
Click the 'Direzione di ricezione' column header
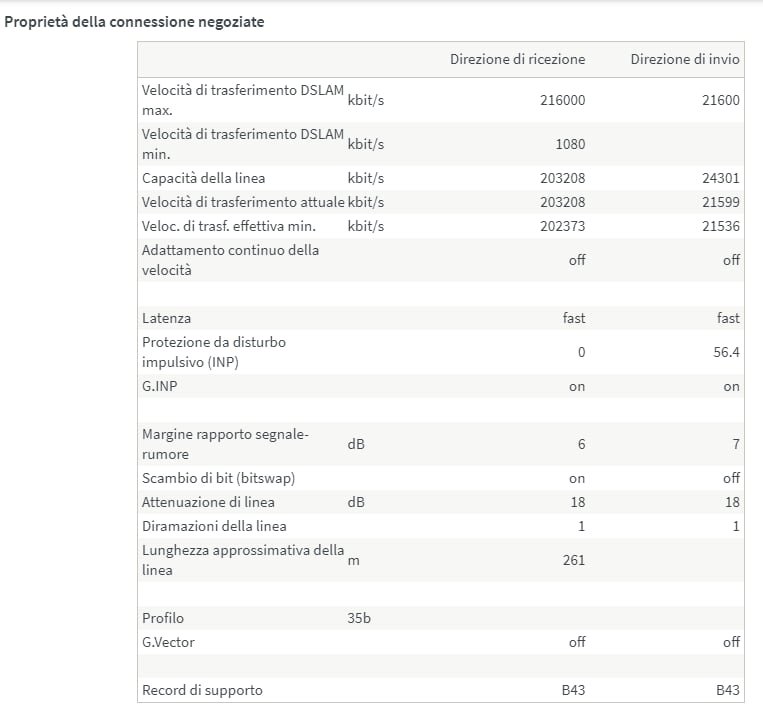click(517, 59)
